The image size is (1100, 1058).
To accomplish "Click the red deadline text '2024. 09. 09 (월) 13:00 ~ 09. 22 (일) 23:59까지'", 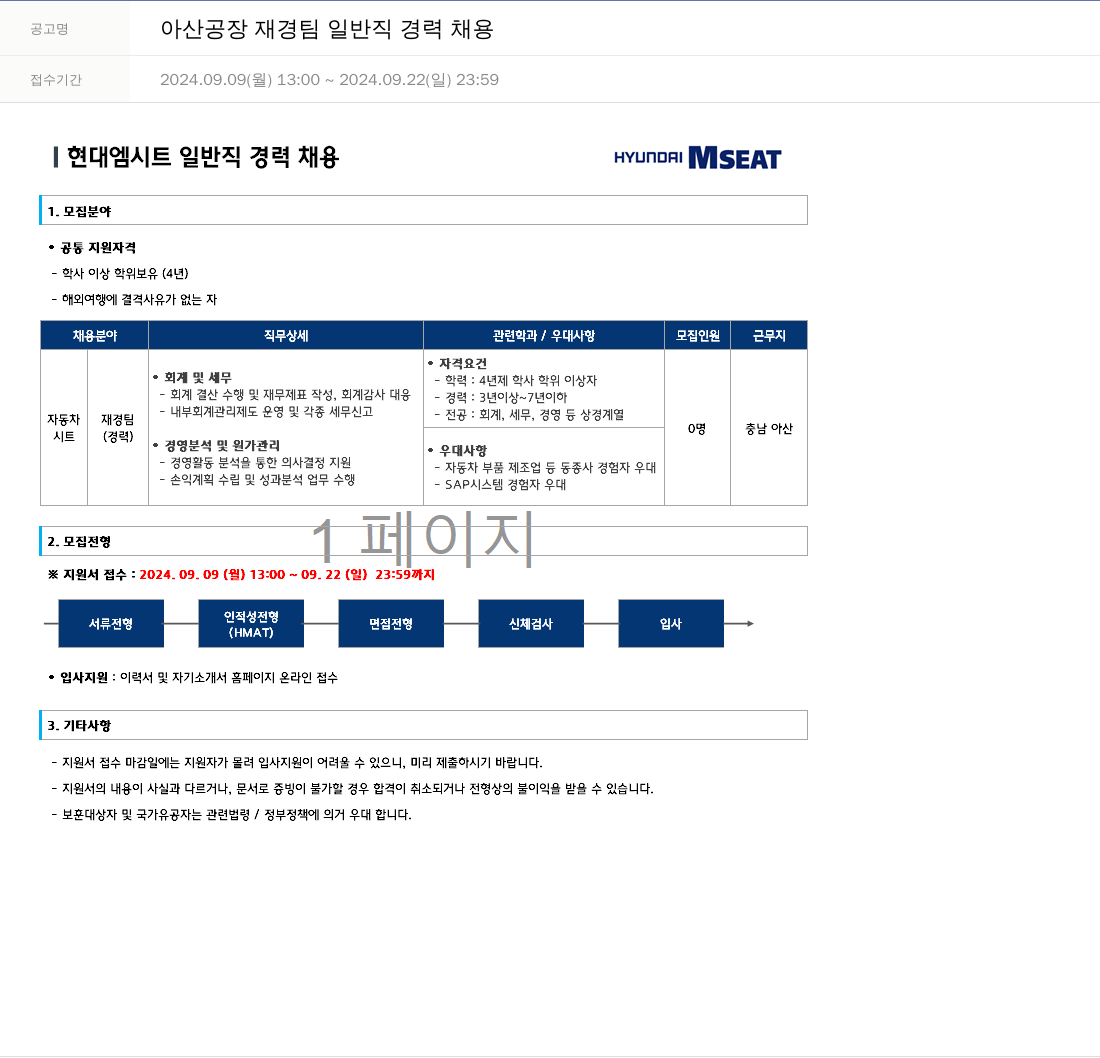I will [x=287, y=575].
